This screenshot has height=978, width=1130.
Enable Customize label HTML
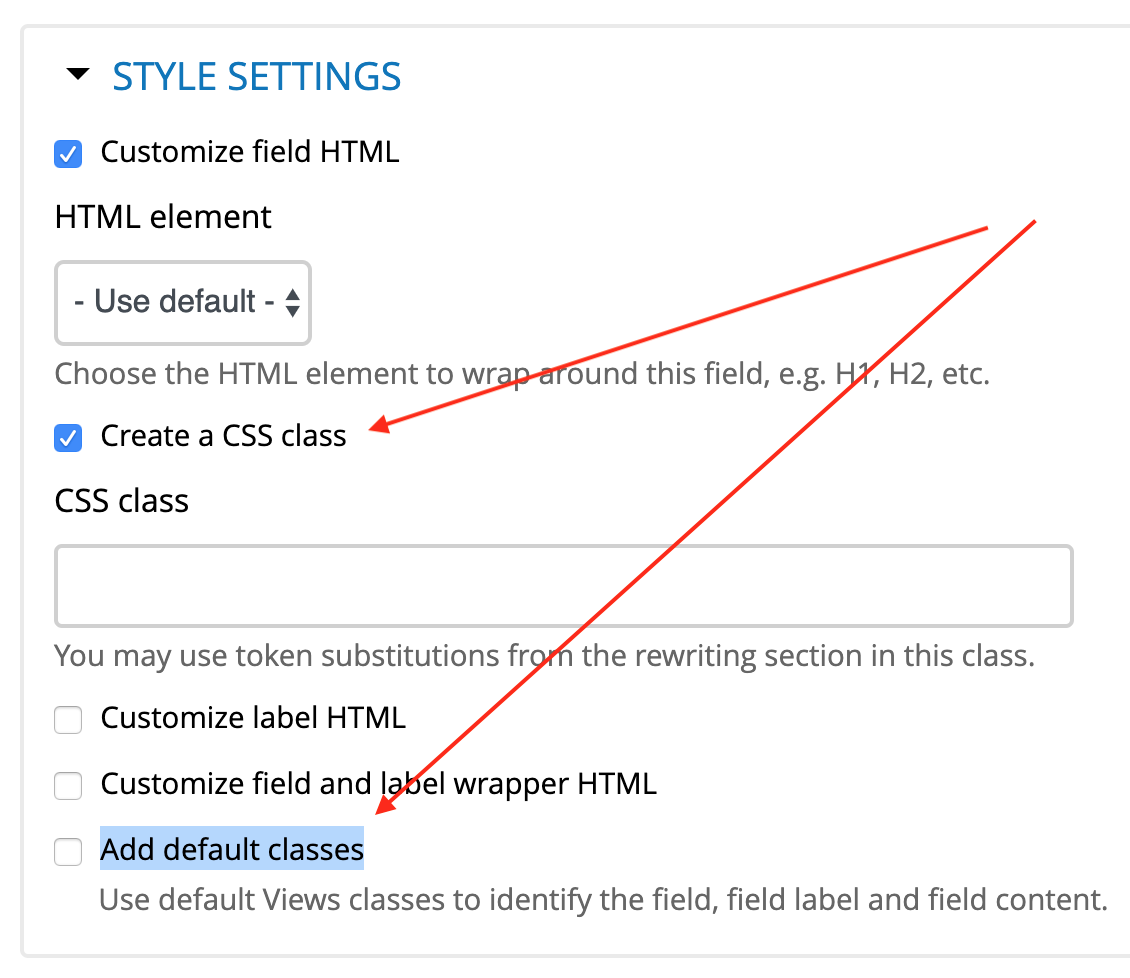coord(68,719)
